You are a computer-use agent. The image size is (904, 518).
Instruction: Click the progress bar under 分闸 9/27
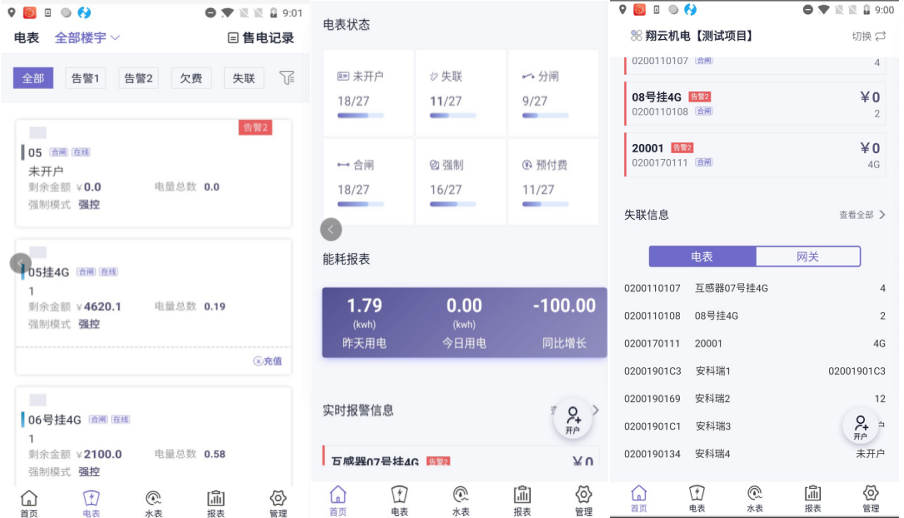(545, 115)
